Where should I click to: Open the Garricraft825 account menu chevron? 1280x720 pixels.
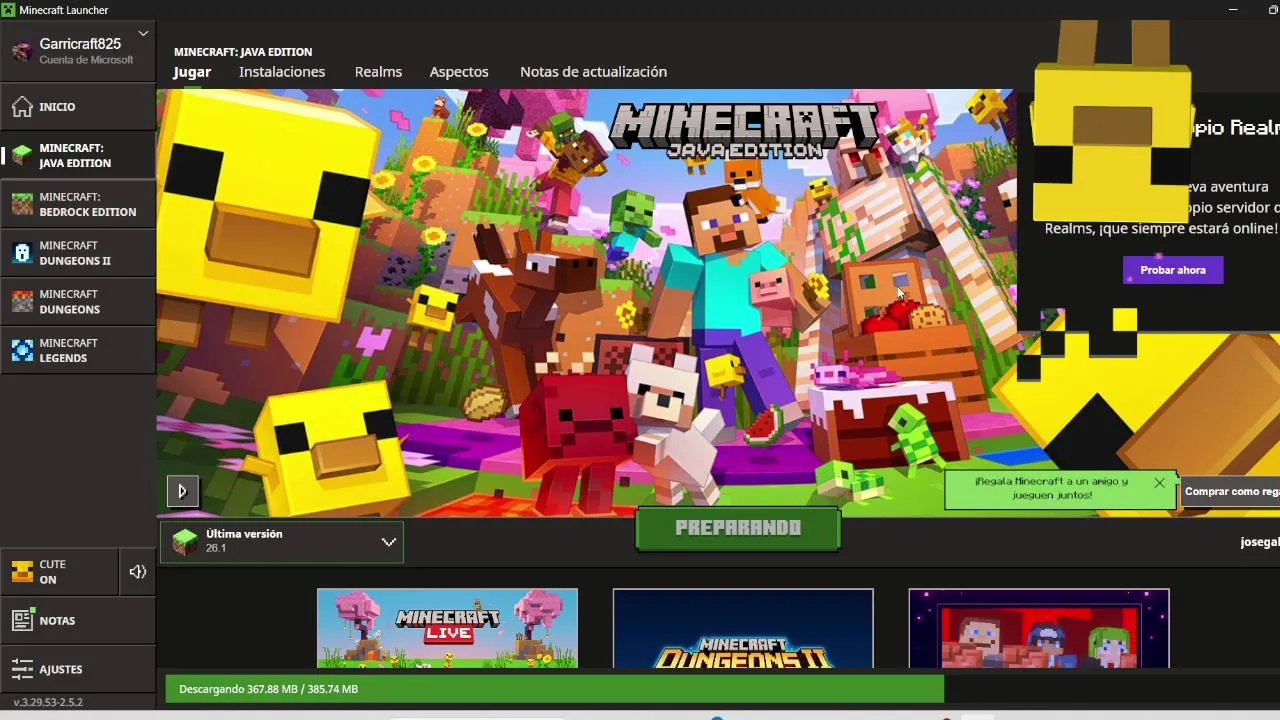click(143, 33)
